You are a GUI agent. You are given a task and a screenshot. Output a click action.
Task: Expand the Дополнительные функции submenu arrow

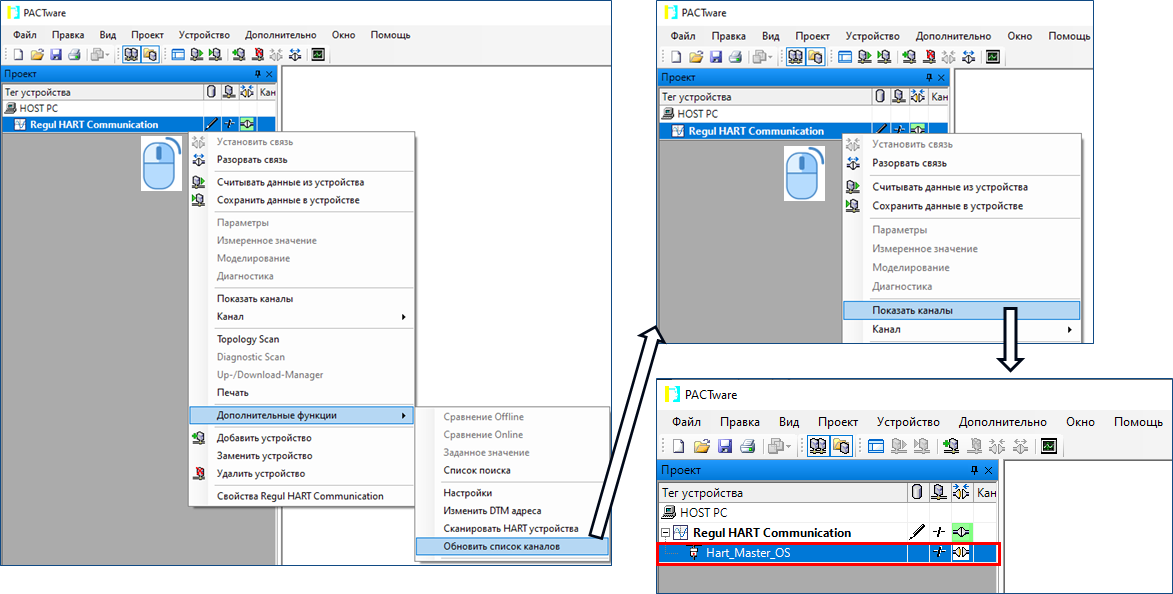pos(403,415)
